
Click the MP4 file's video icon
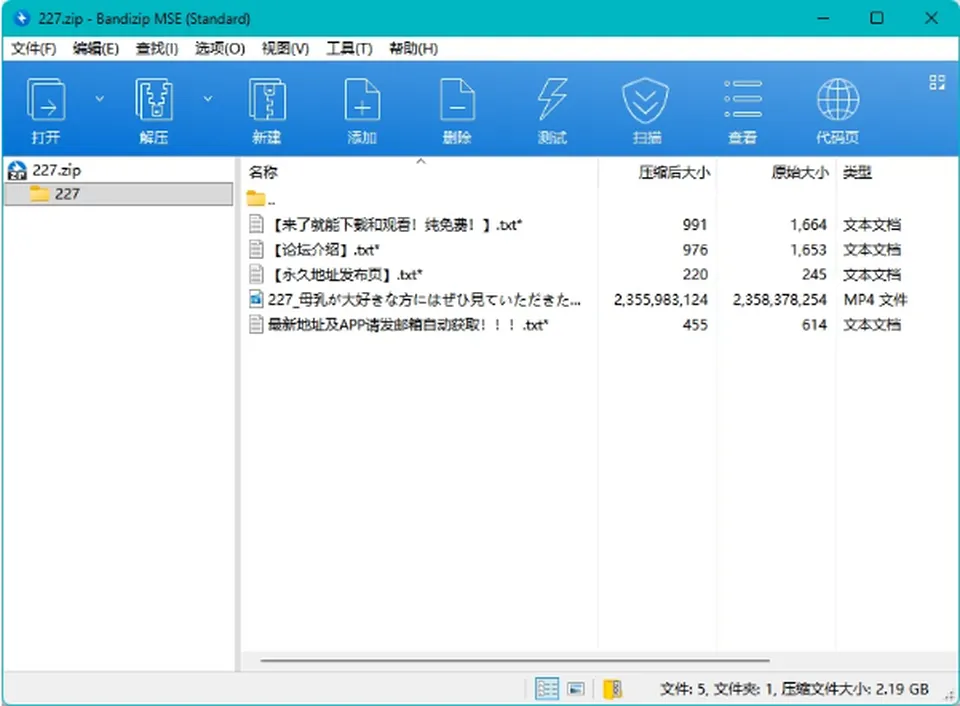coord(256,299)
